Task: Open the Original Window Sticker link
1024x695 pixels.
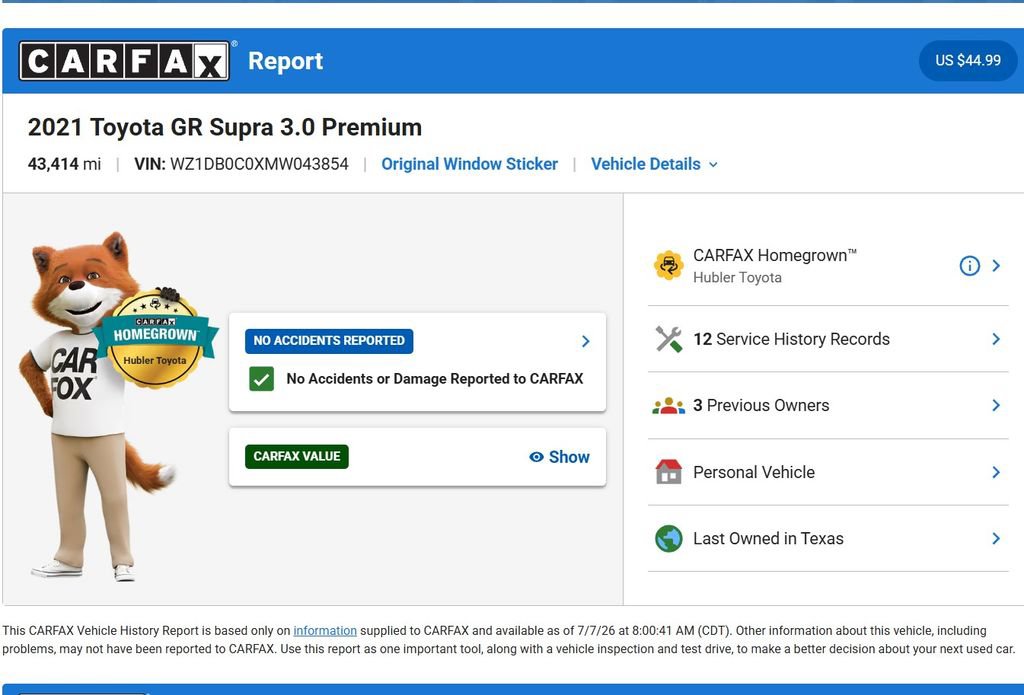Action: (470, 164)
